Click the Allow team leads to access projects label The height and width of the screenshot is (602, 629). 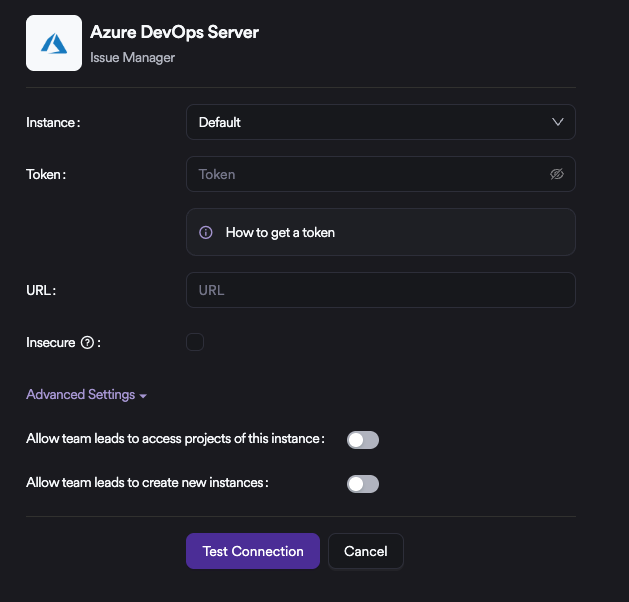tap(175, 439)
